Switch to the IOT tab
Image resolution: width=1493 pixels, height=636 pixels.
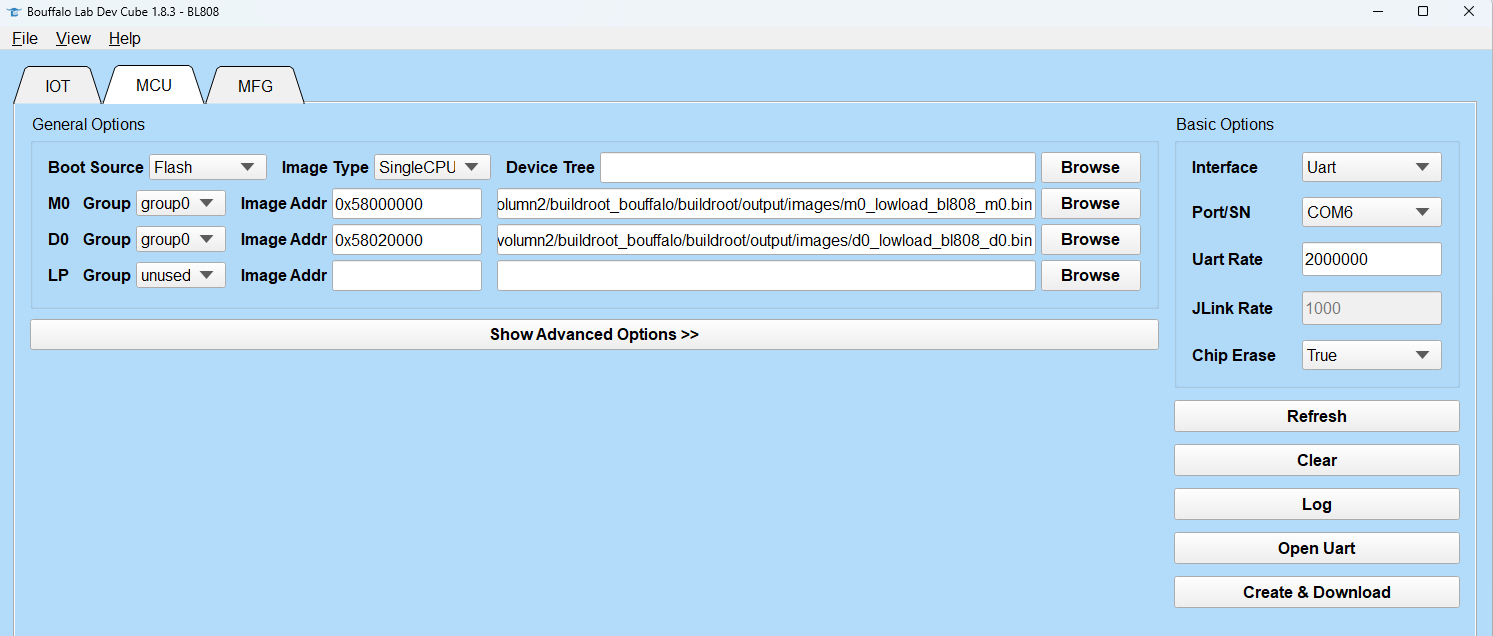(x=58, y=86)
